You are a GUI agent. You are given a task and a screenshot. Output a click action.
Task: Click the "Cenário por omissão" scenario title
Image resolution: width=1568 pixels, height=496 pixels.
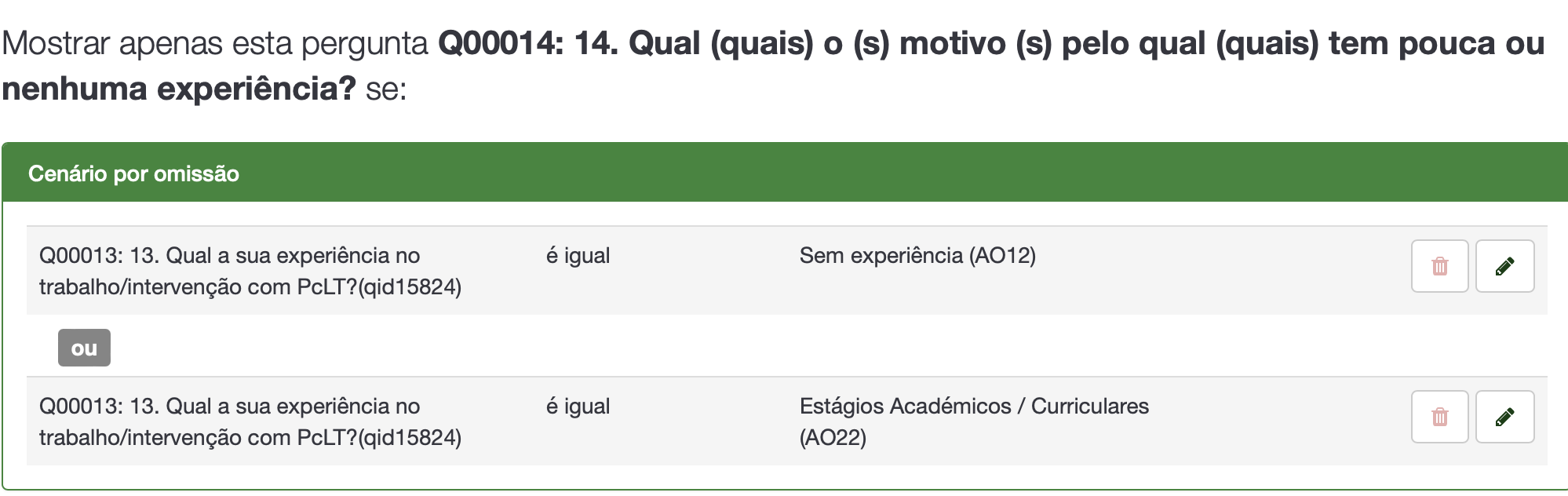coord(133,173)
